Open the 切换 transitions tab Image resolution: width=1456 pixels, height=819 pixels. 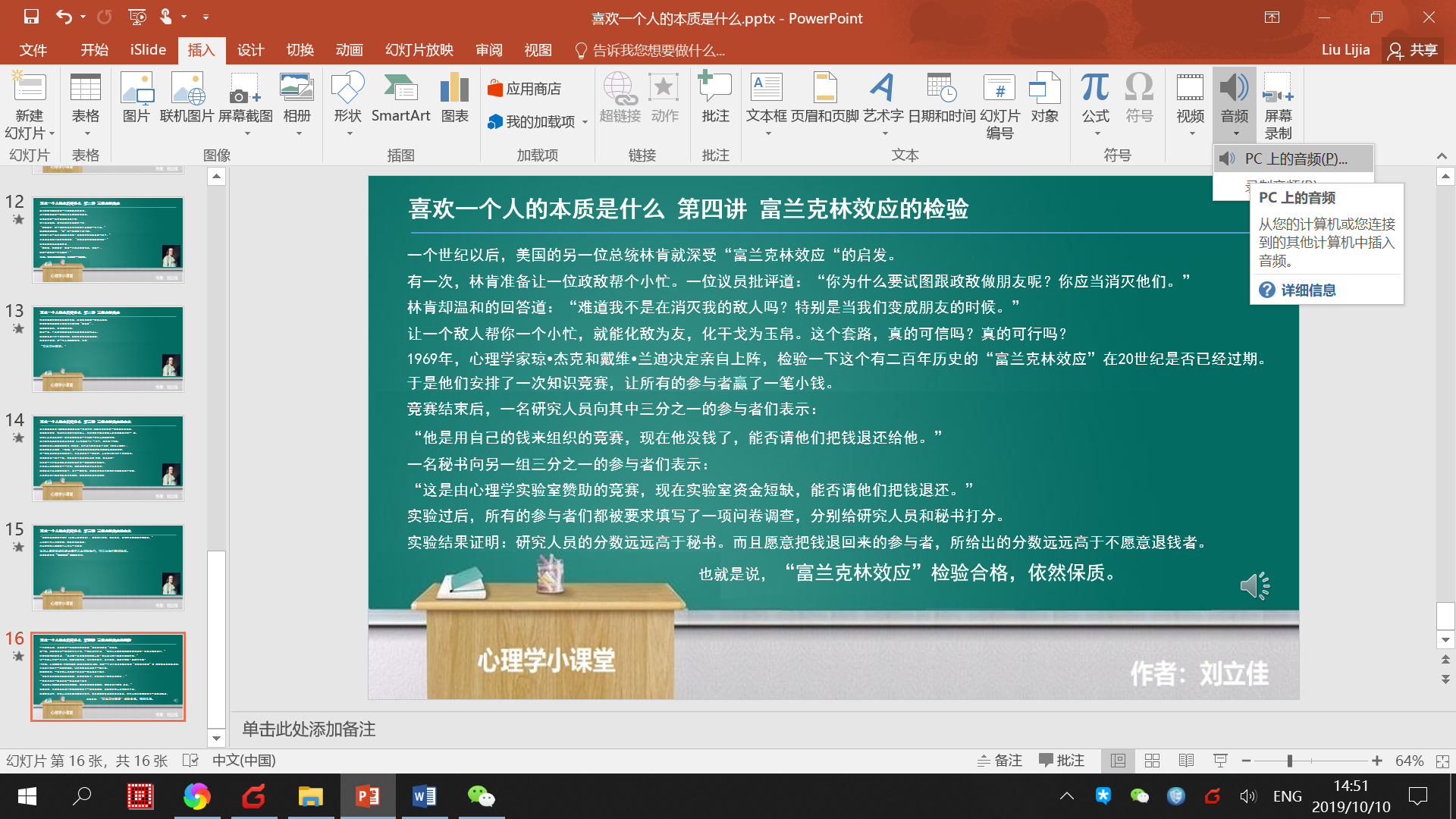click(x=300, y=50)
